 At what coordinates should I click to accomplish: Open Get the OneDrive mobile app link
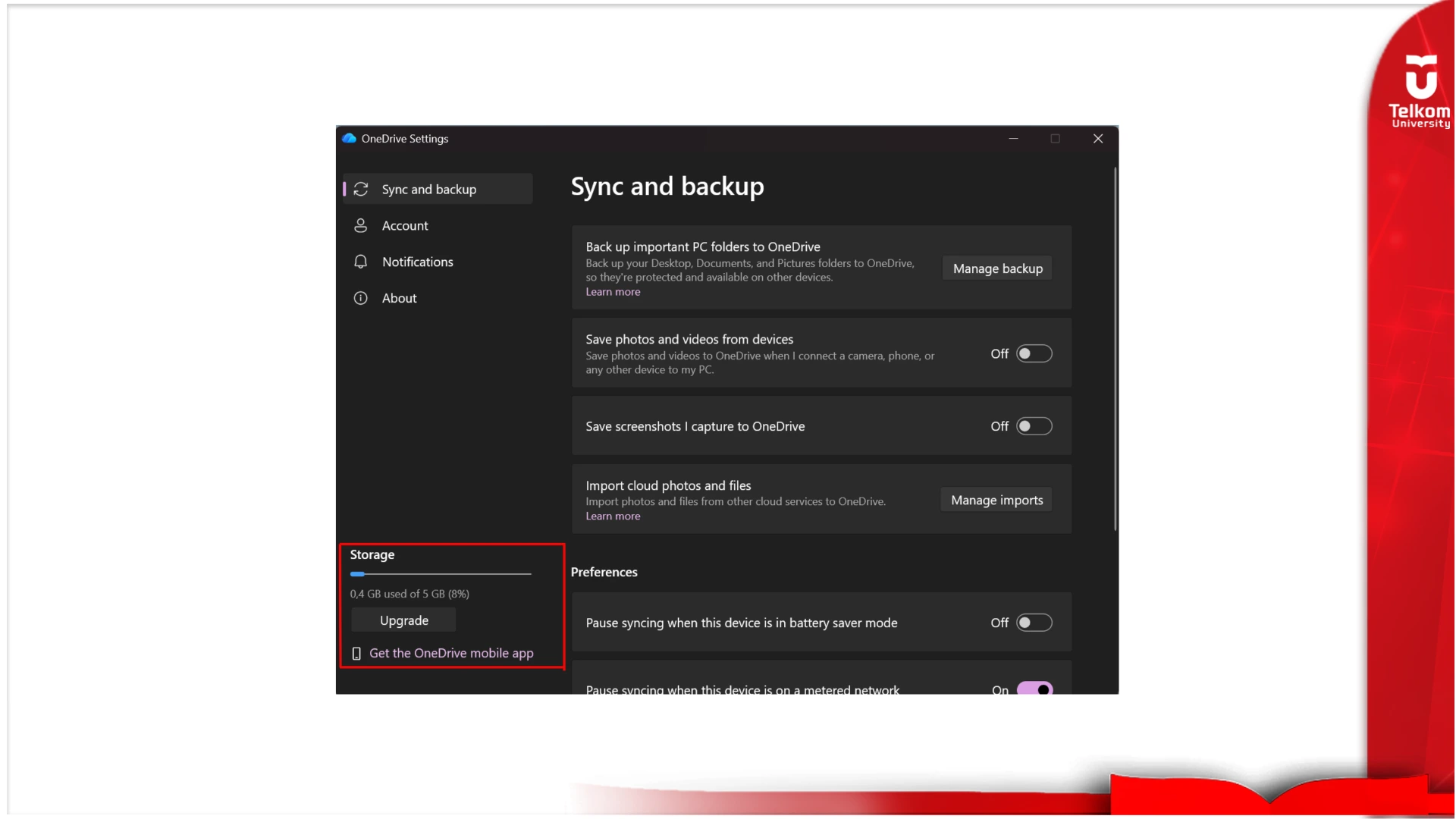451,653
